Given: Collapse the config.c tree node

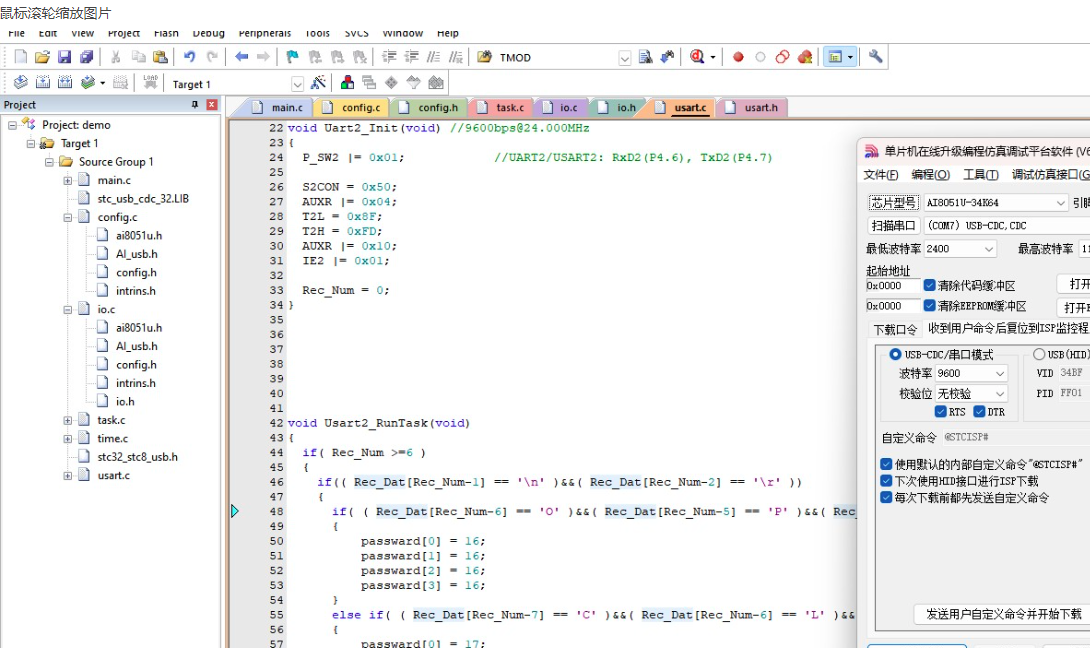Looking at the screenshot, I should point(67,217).
